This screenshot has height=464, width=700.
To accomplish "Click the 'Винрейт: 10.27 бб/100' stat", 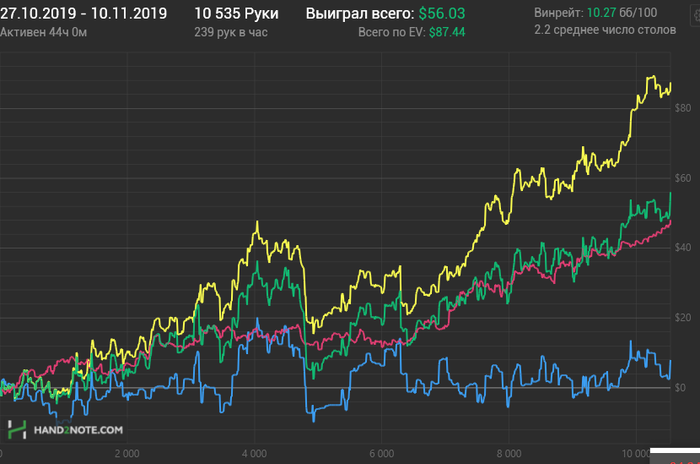I will pos(596,13).
